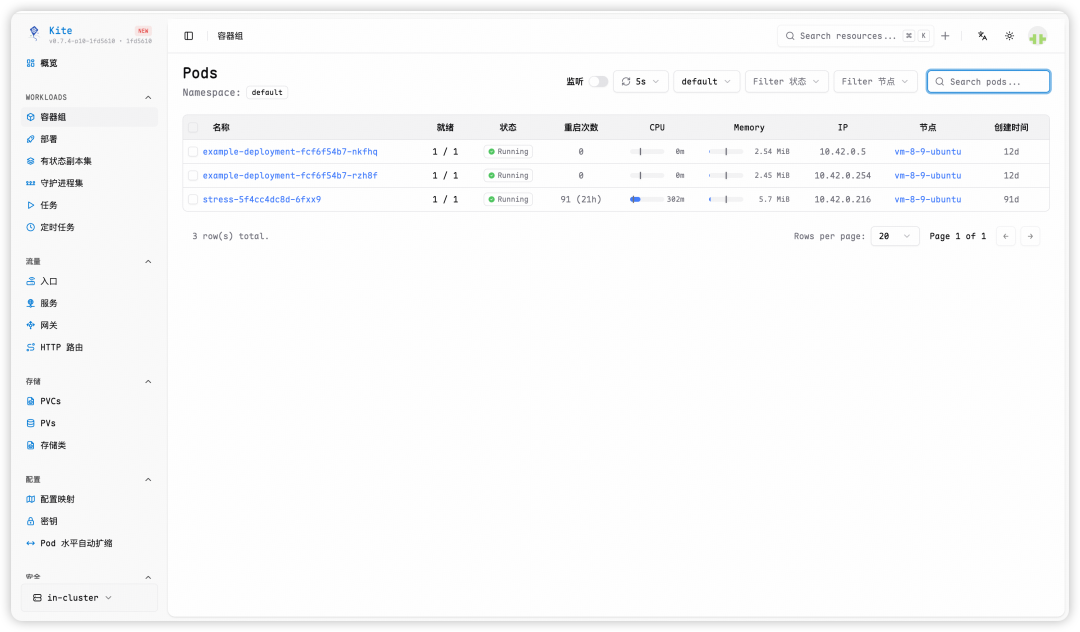1080x632 pixels.
Task: Collapse the WORKLOADS section
Action: pyautogui.click(x=148, y=97)
